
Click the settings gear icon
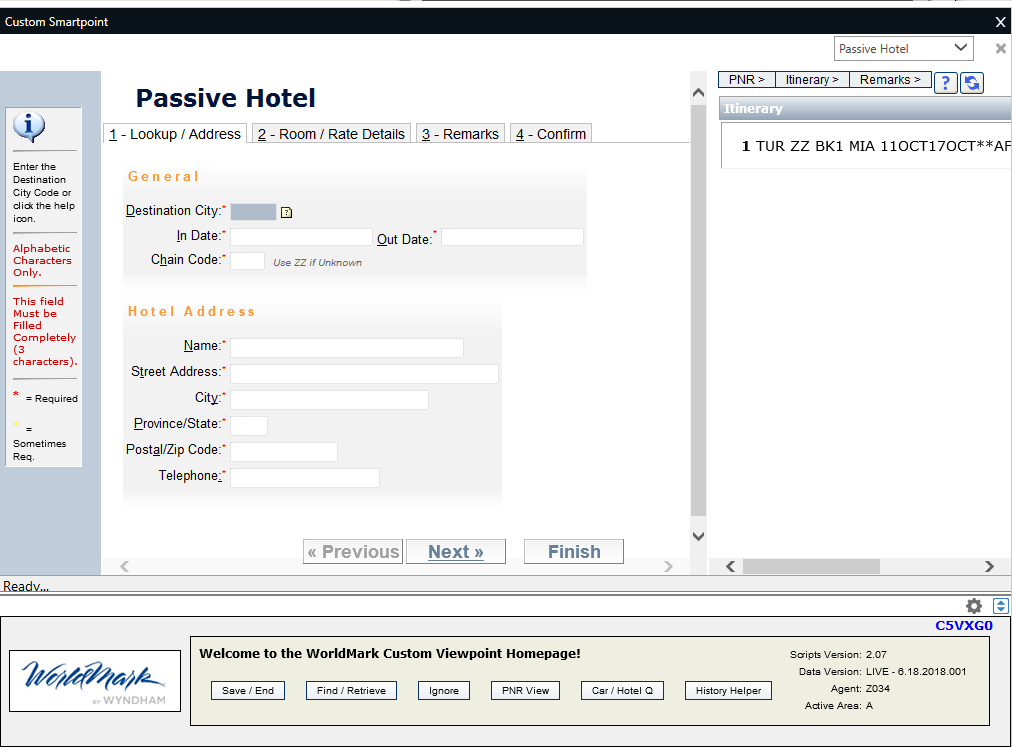point(974,605)
